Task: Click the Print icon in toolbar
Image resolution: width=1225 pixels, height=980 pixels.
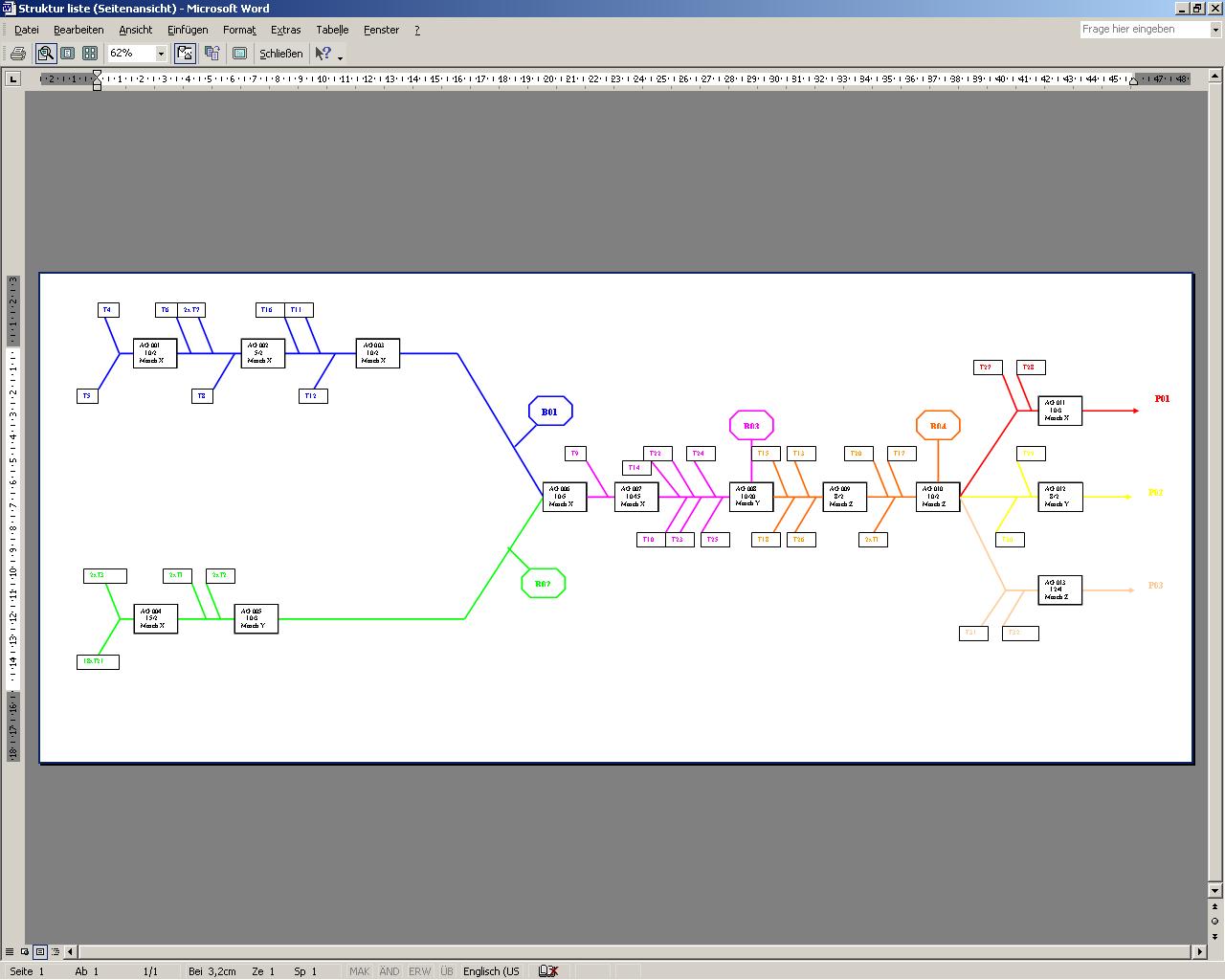Action: [x=18, y=54]
